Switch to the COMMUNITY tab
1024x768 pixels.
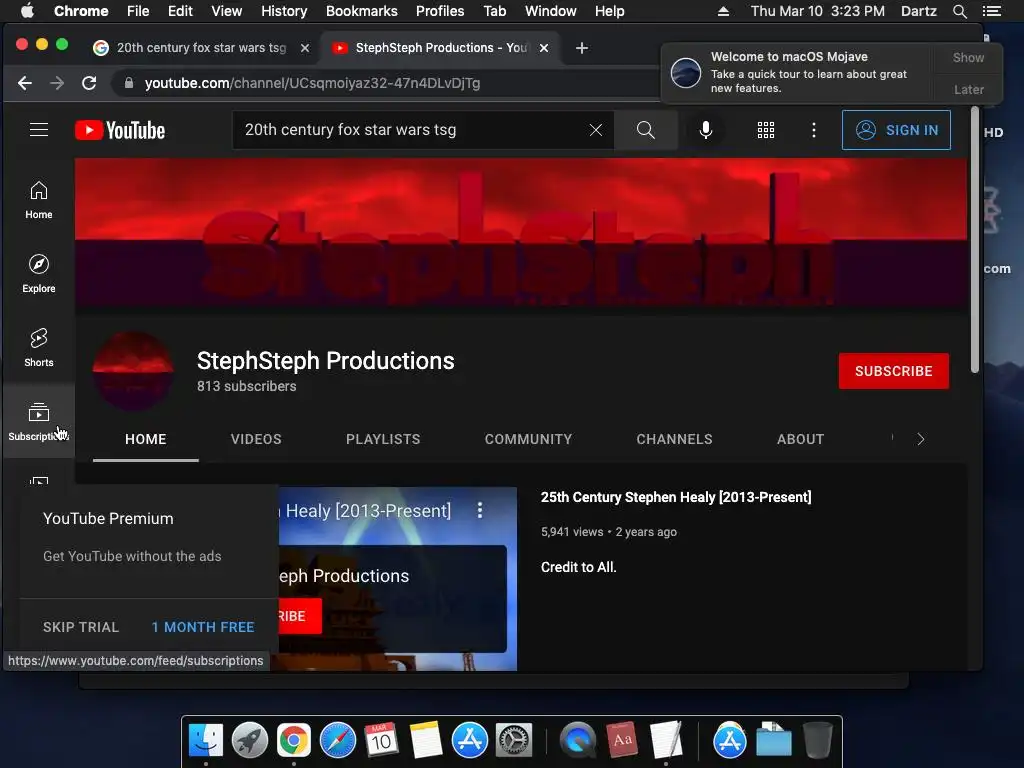point(528,440)
